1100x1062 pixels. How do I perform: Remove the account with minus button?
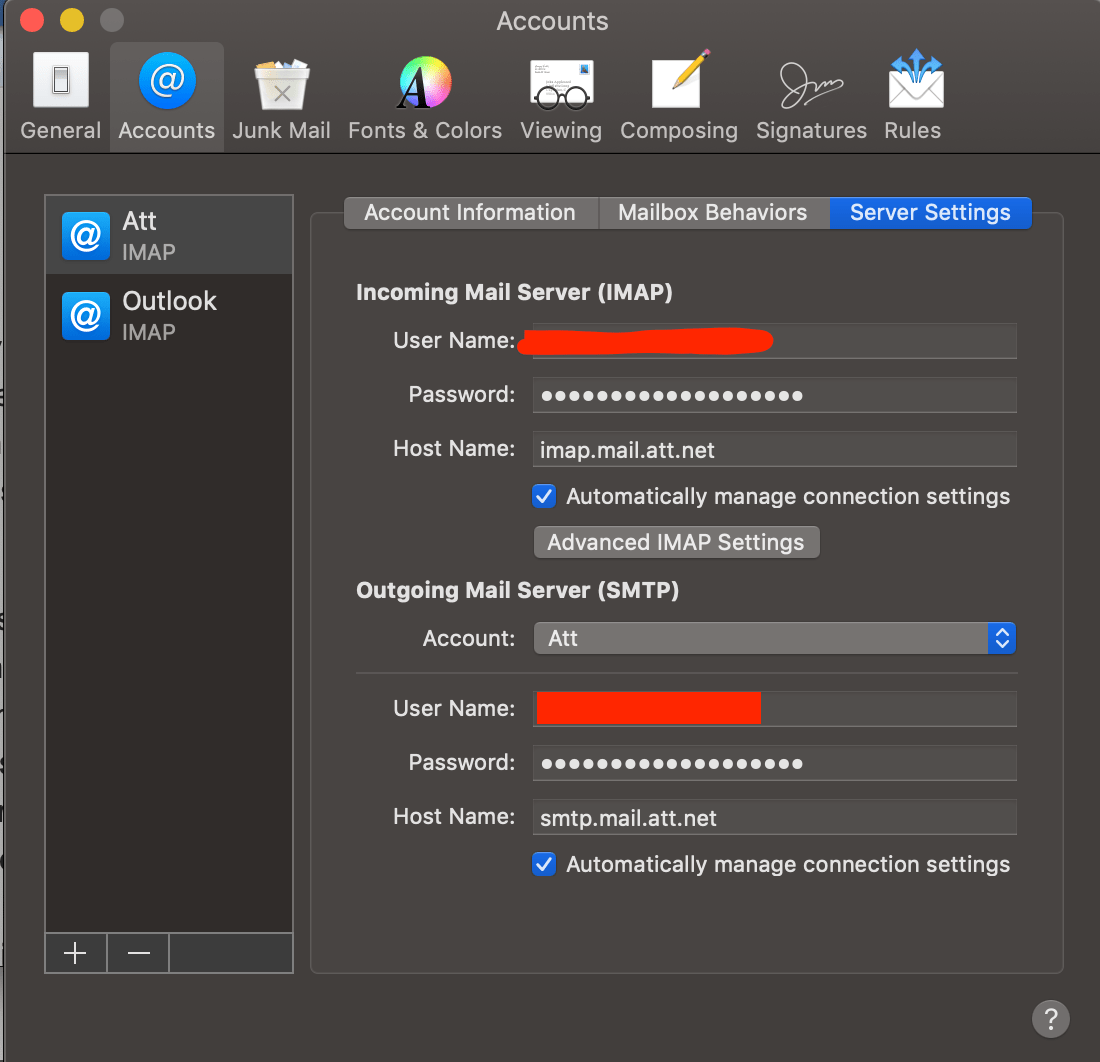pyautogui.click(x=138, y=953)
